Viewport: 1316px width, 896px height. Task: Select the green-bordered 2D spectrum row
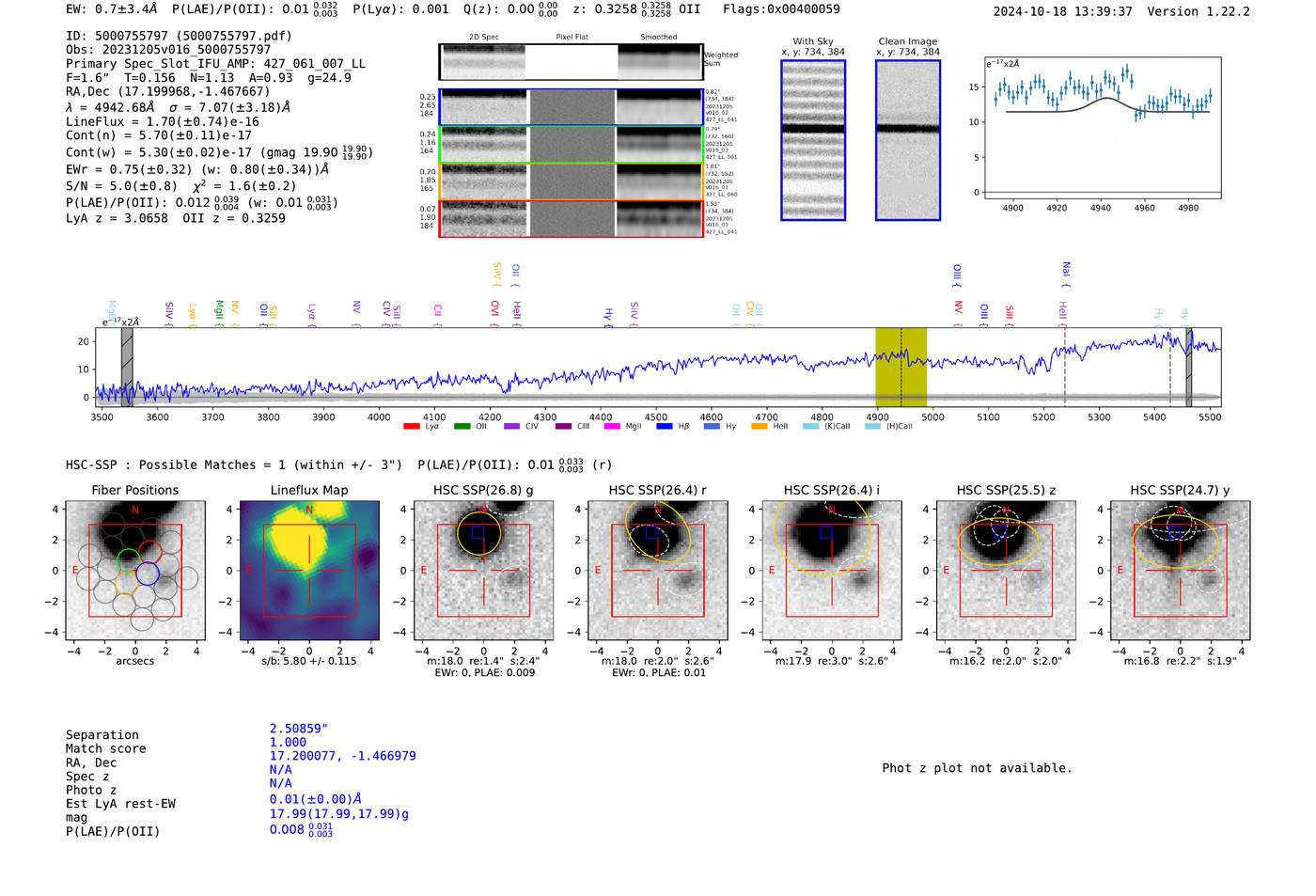(571, 145)
